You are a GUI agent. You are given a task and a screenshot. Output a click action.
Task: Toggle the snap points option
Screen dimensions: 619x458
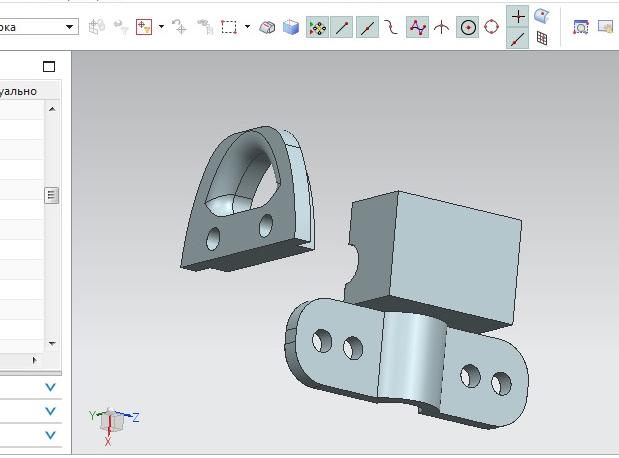[318, 27]
